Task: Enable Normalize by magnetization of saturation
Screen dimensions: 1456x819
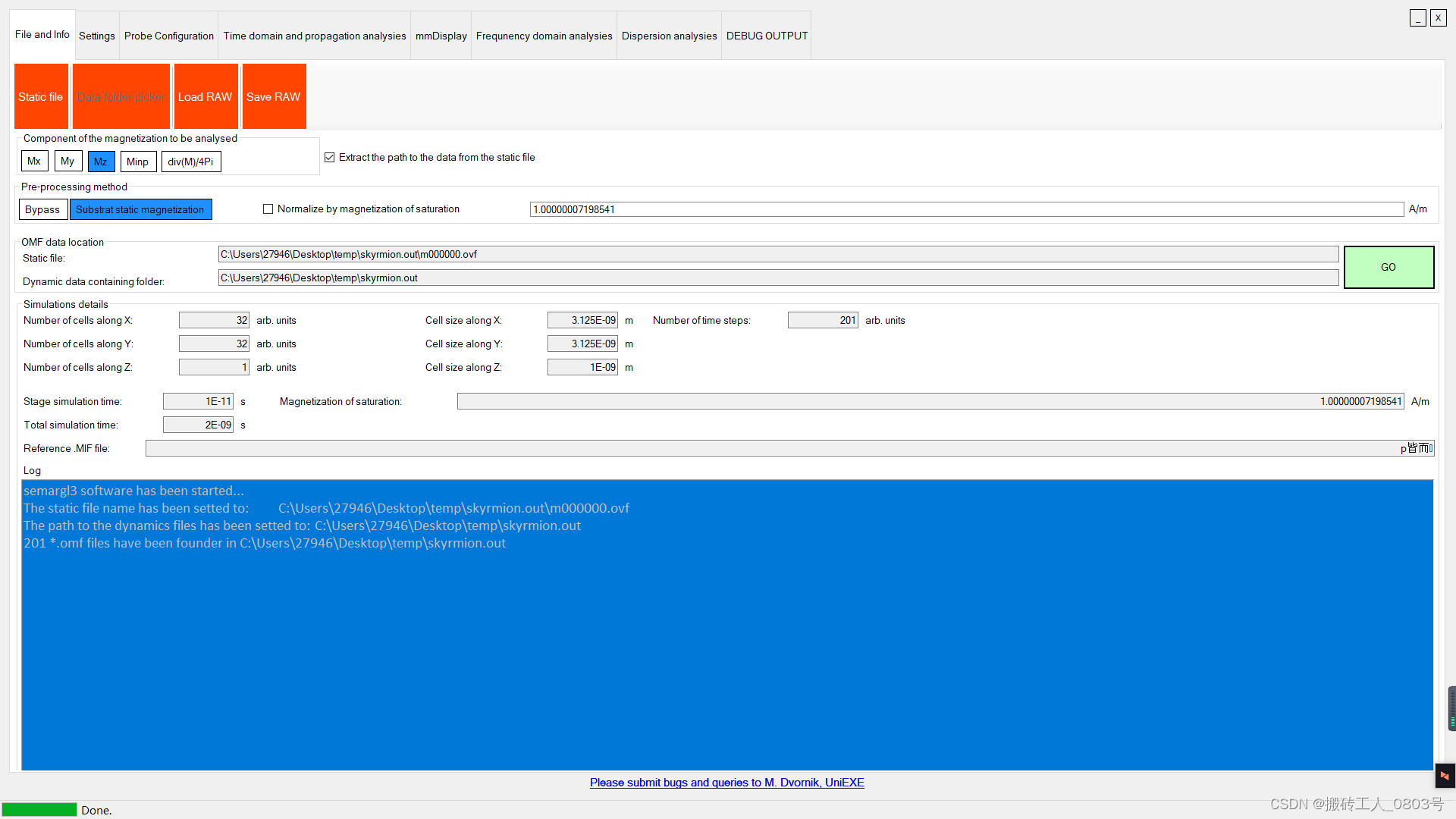Action: 268,209
